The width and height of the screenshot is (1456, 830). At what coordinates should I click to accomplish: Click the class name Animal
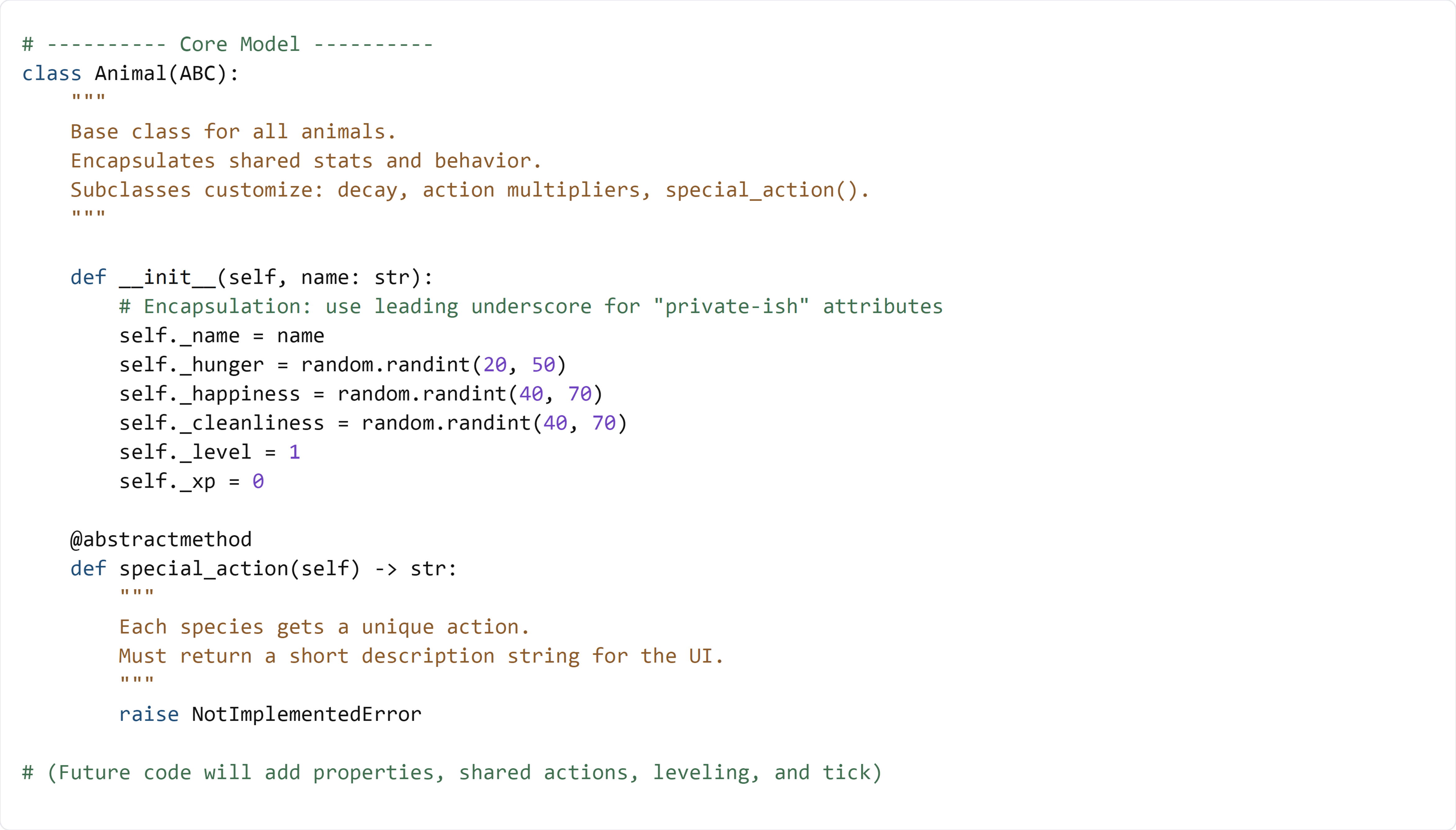[130, 74]
